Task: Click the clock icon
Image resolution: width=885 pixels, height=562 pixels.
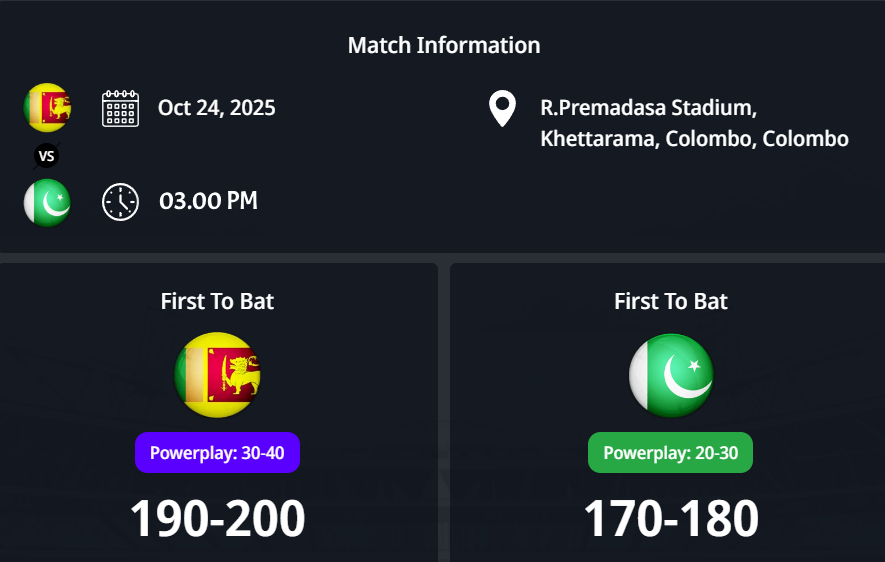Action: pos(120,202)
